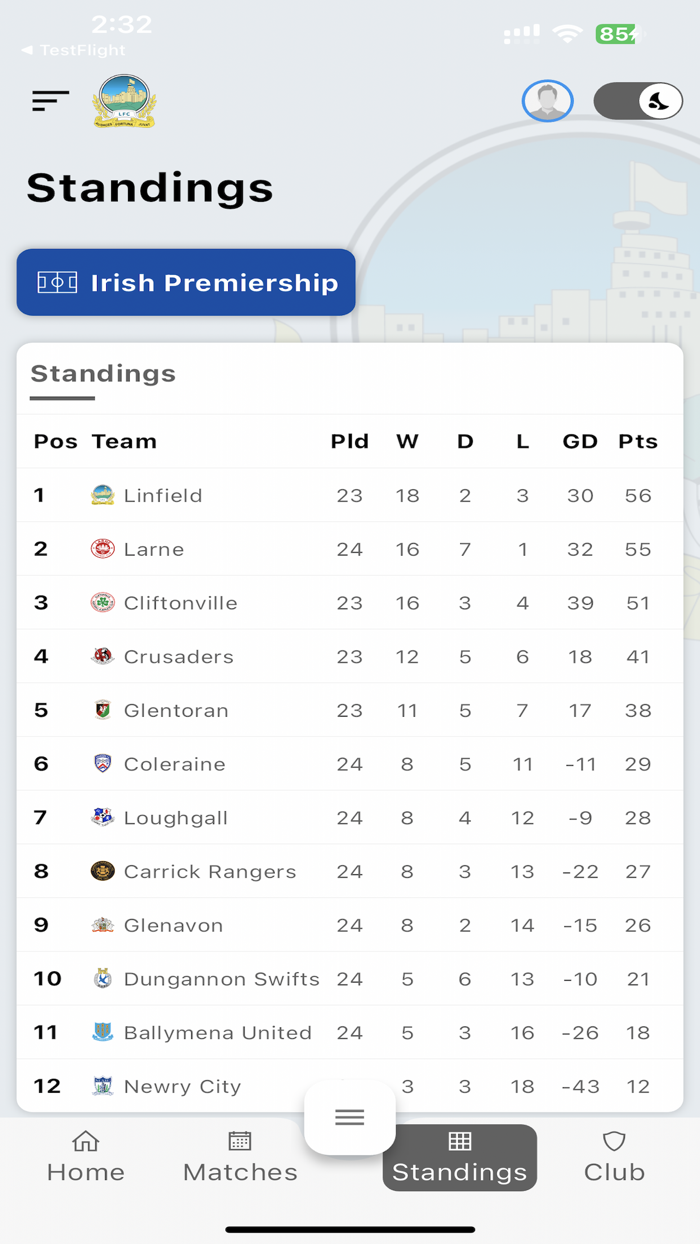The width and height of the screenshot is (700, 1244).
Task: Tap the Standings grid icon in navigation
Action: pos(459,1141)
